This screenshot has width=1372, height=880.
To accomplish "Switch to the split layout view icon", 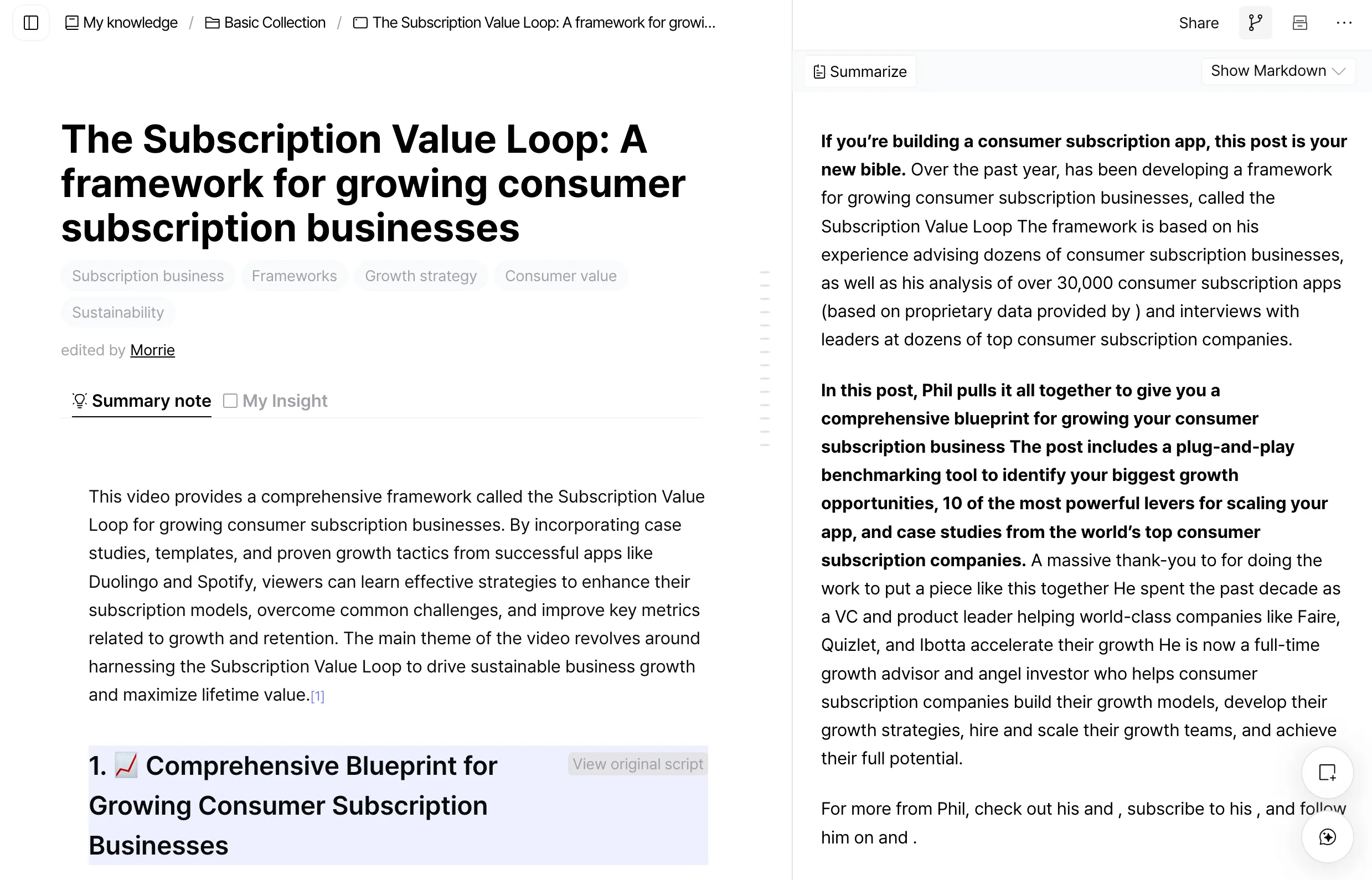I will [1299, 23].
